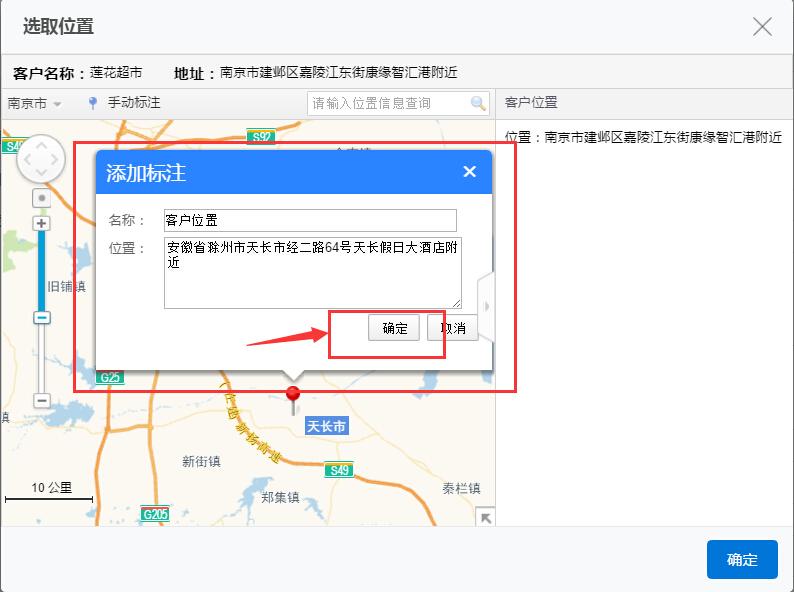
Task: Click the map pan direction control
Action: pos(41,158)
